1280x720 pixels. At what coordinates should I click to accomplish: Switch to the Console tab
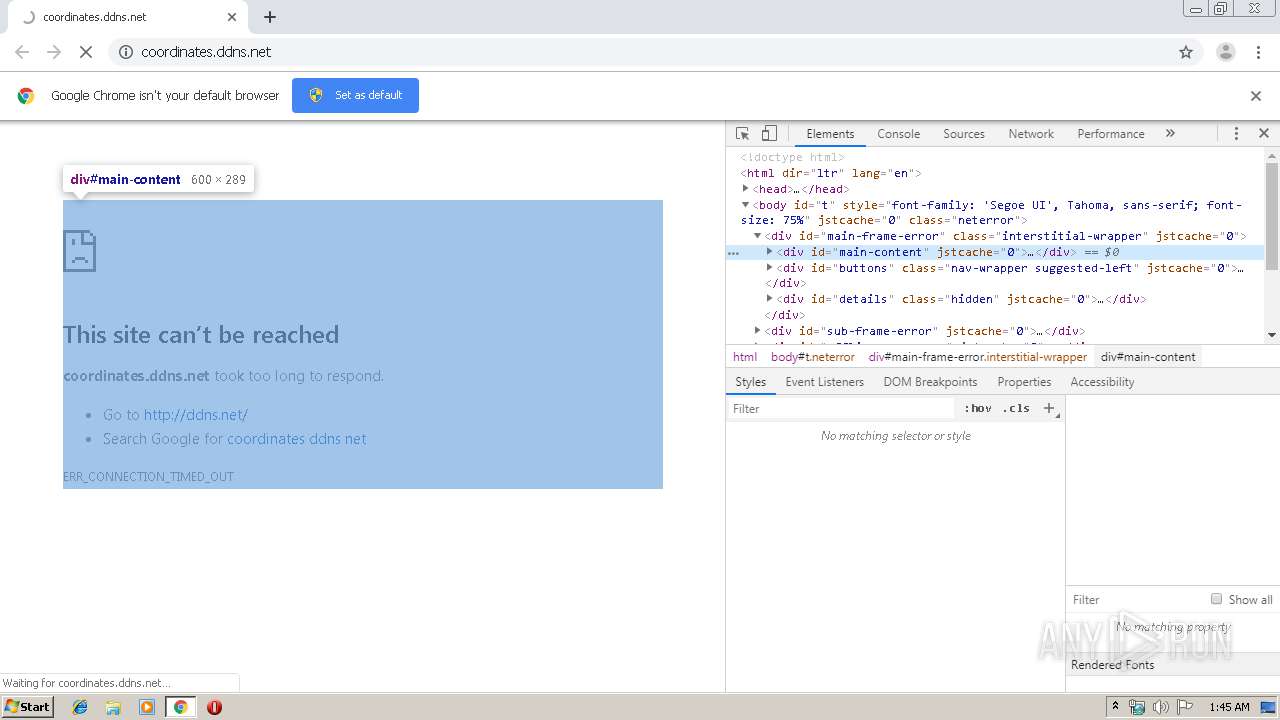898,134
